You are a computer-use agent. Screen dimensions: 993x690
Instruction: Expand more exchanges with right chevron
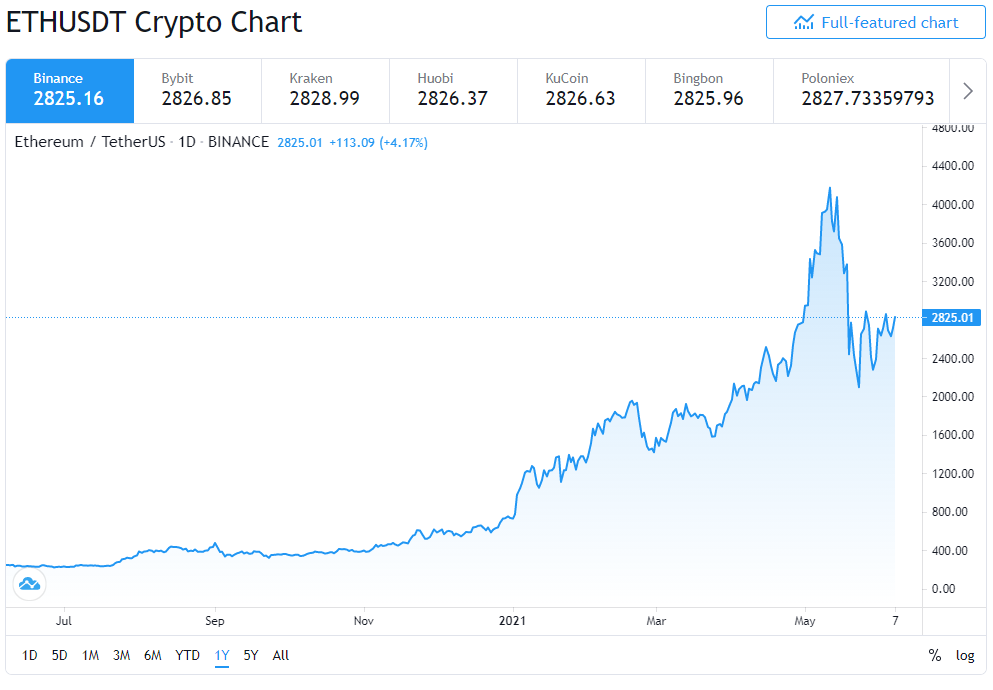pos(968,91)
